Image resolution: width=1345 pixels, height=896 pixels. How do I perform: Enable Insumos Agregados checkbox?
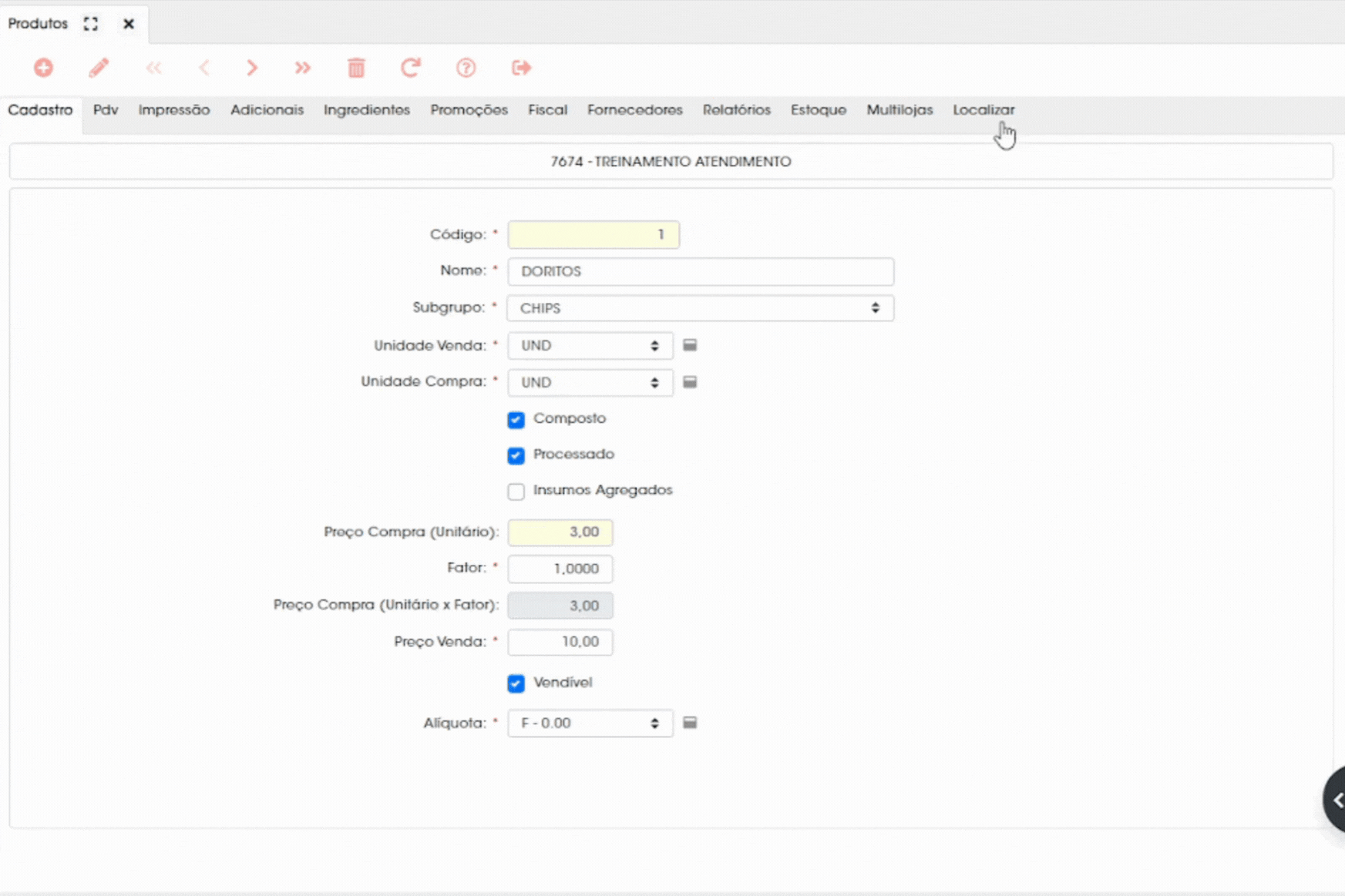click(516, 492)
